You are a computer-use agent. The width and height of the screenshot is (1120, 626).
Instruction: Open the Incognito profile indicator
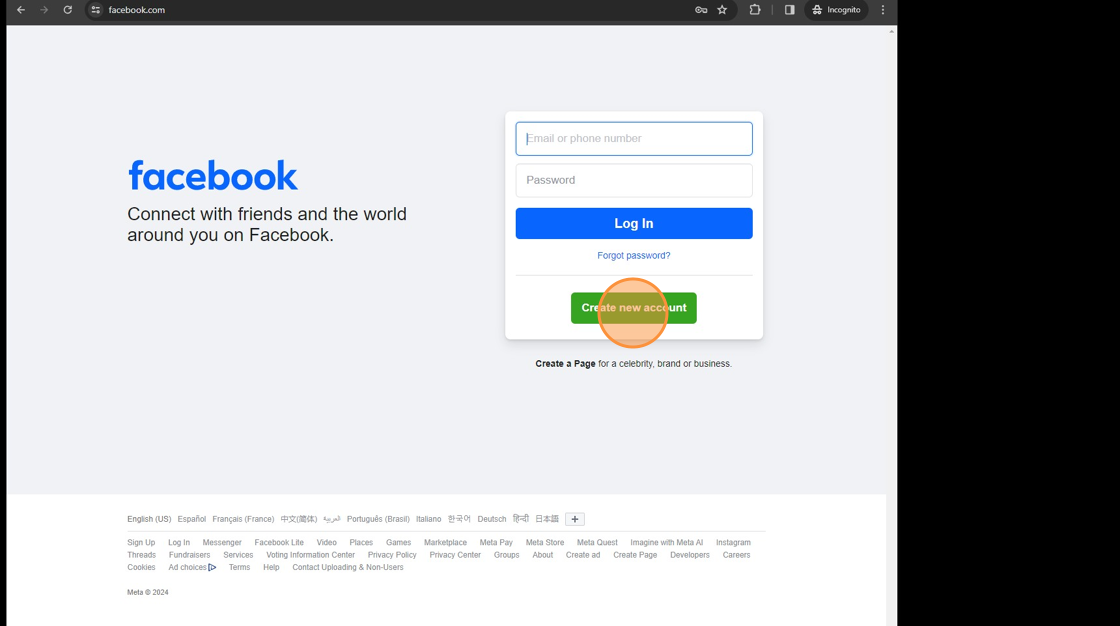click(836, 10)
